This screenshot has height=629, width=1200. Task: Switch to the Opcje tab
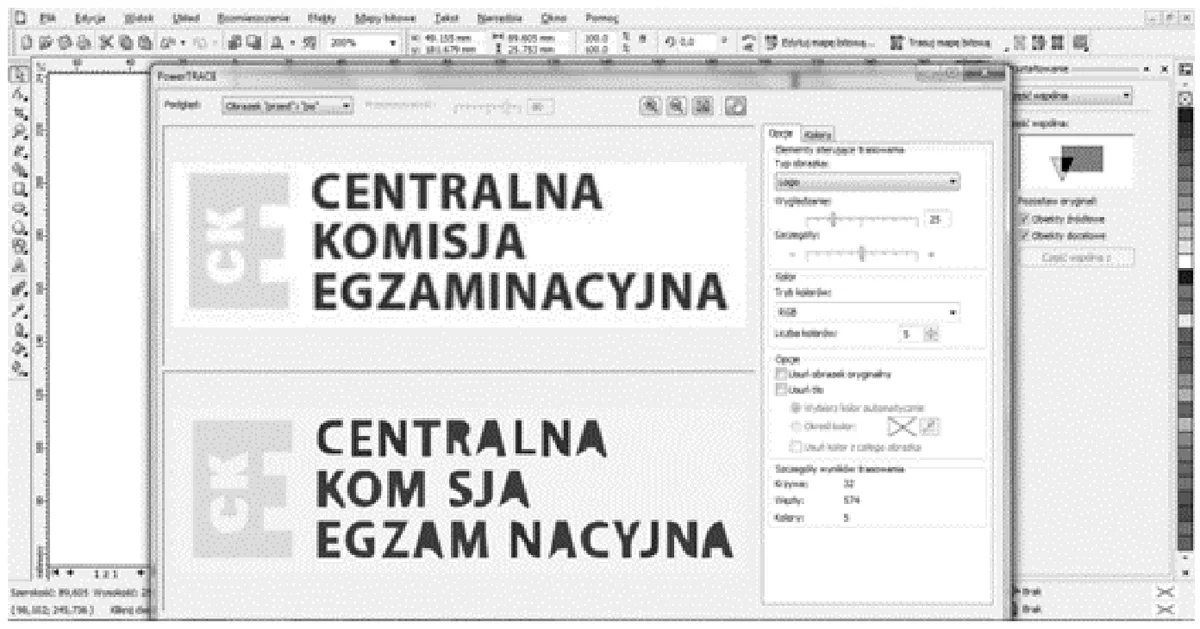click(782, 133)
